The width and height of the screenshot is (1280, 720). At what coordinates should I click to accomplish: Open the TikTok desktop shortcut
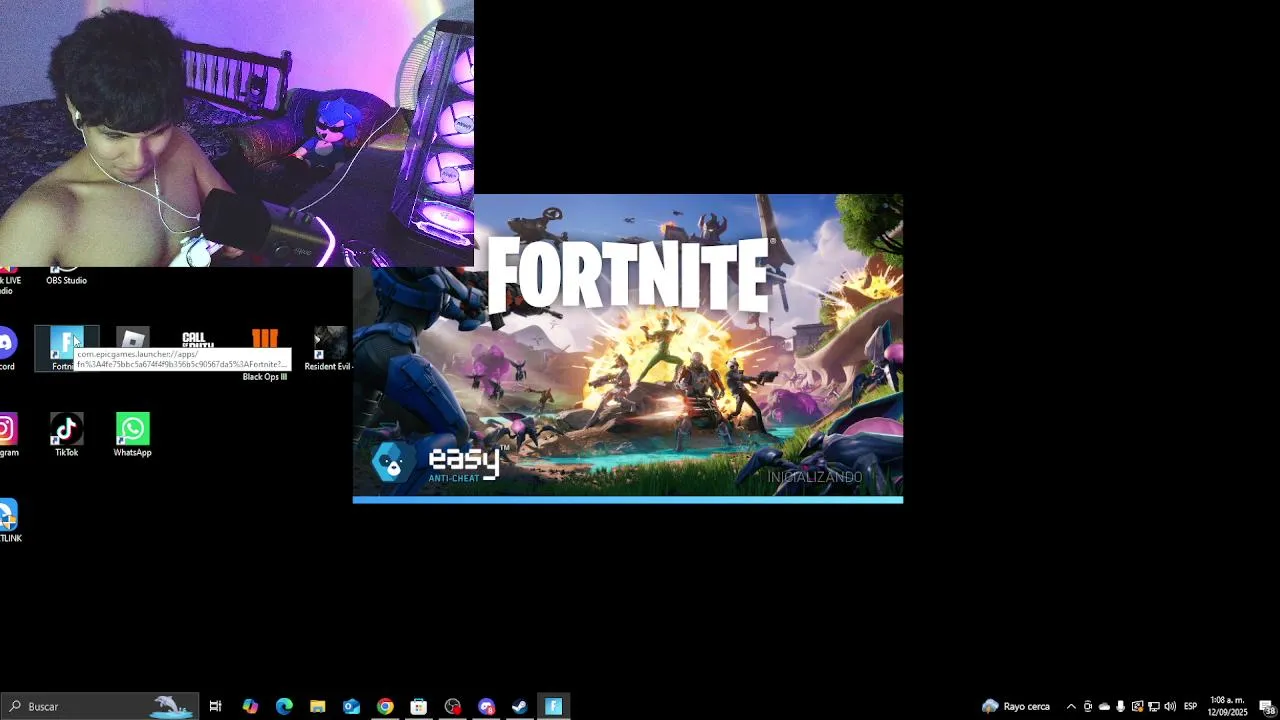66,435
